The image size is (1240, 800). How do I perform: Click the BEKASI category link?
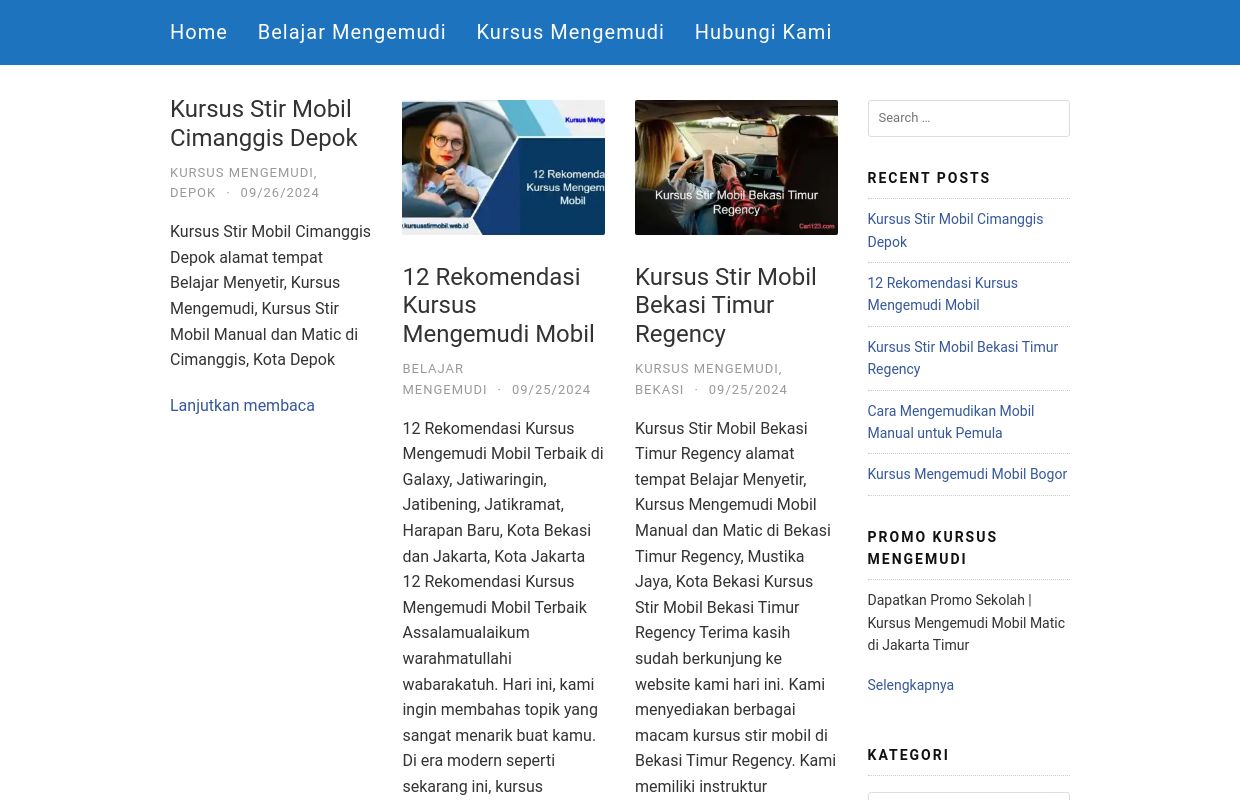[x=659, y=389]
